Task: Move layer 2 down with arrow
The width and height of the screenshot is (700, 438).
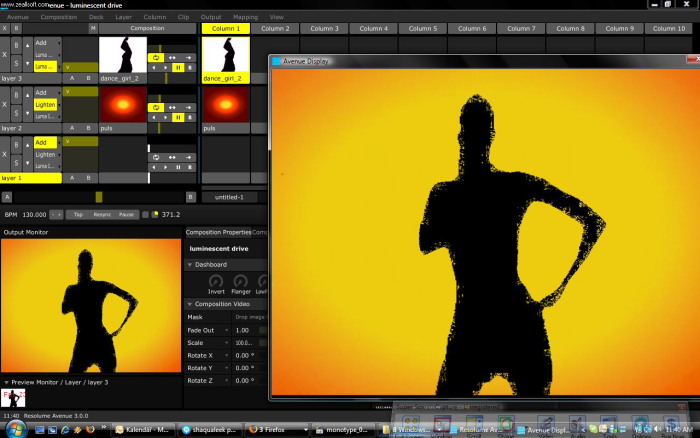Action: coord(27,113)
